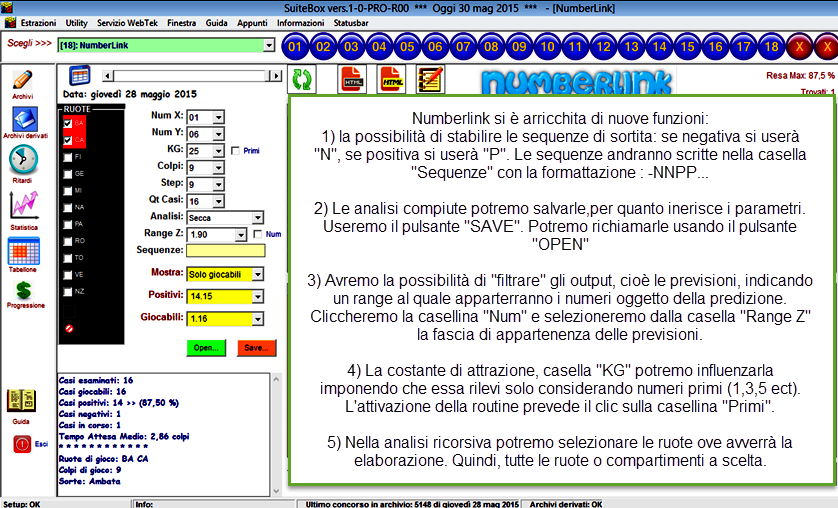Open the Servizio WebTek menu

(127, 23)
